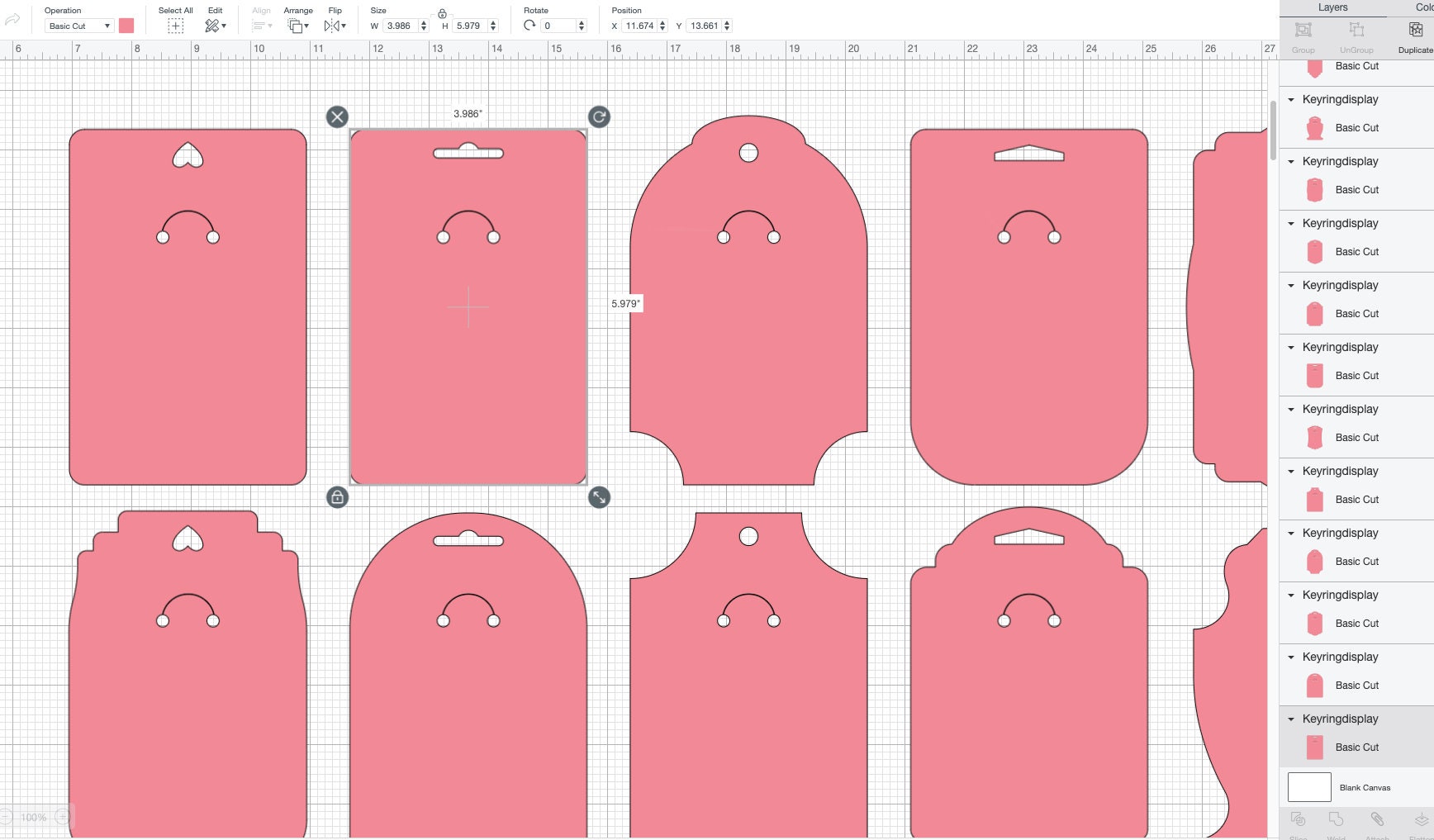This screenshot has width=1434, height=840.
Task: Click the lock toggle on the selected shape
Action: pyautogui.click(x=337, y=497)
